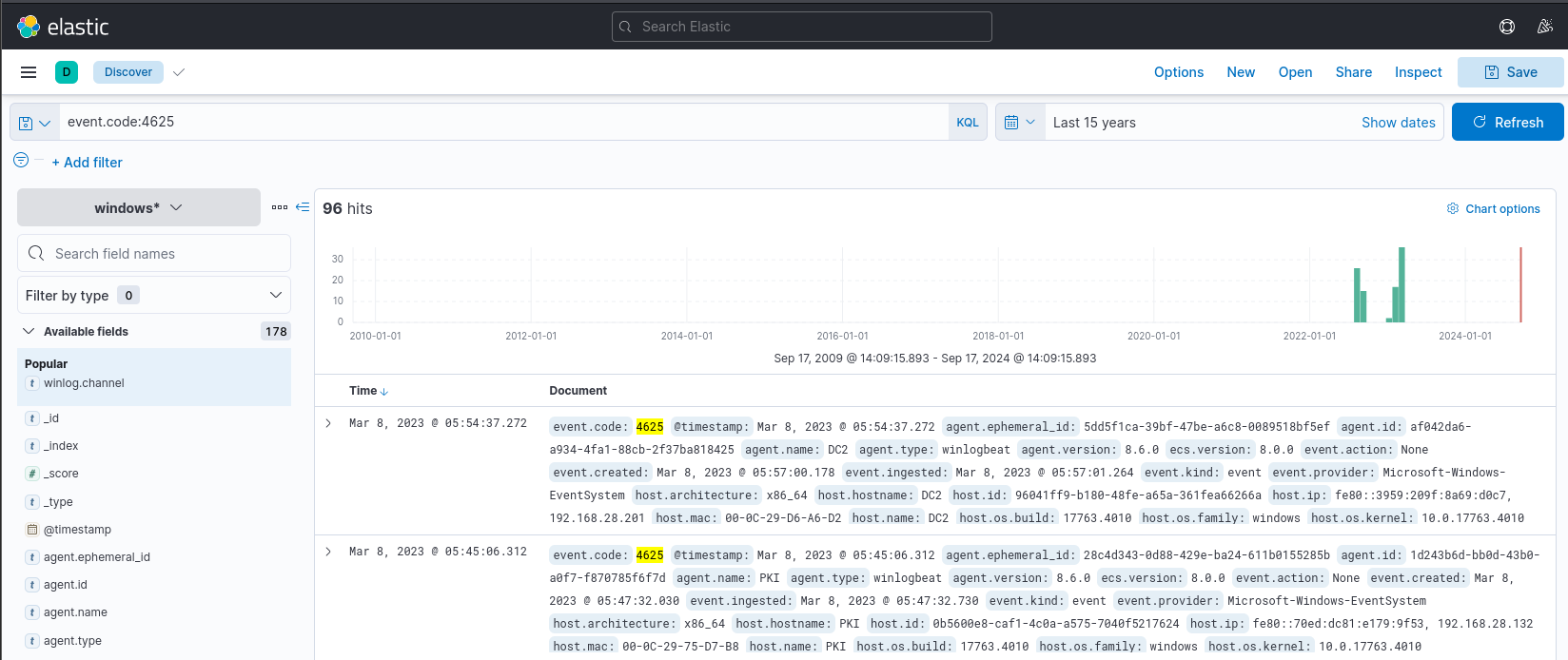Open the newsfeed celebration icon
1568x660 pixels.
tap(1545, 27)
